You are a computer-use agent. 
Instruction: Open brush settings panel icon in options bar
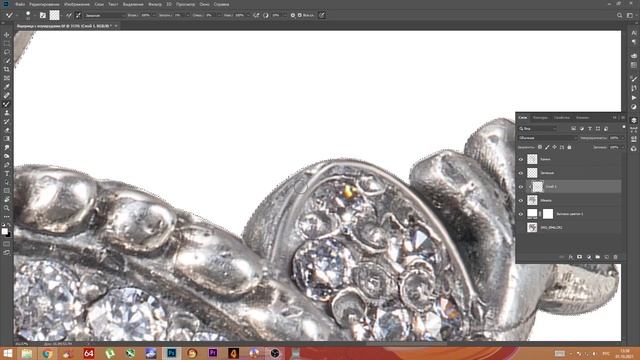[43, 15]
